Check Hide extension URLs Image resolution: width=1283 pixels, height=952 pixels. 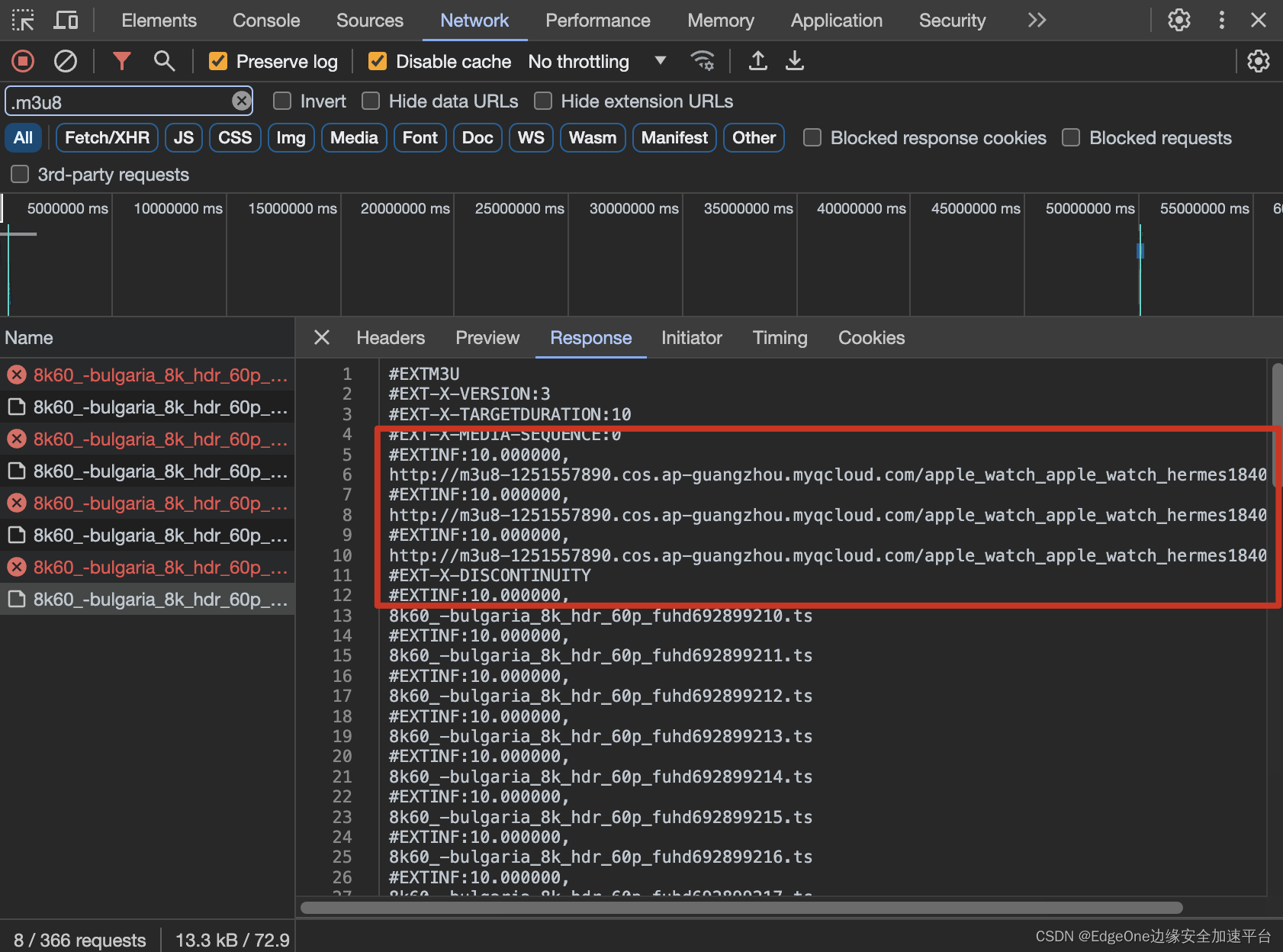tap(543, 101)
